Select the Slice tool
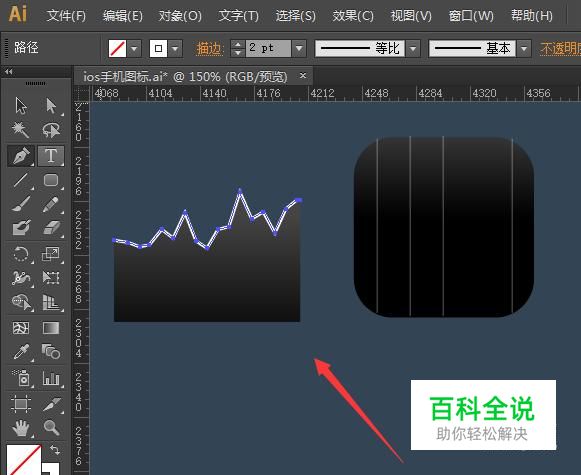Viewport: 581px width, 475px height. [51, 404]
